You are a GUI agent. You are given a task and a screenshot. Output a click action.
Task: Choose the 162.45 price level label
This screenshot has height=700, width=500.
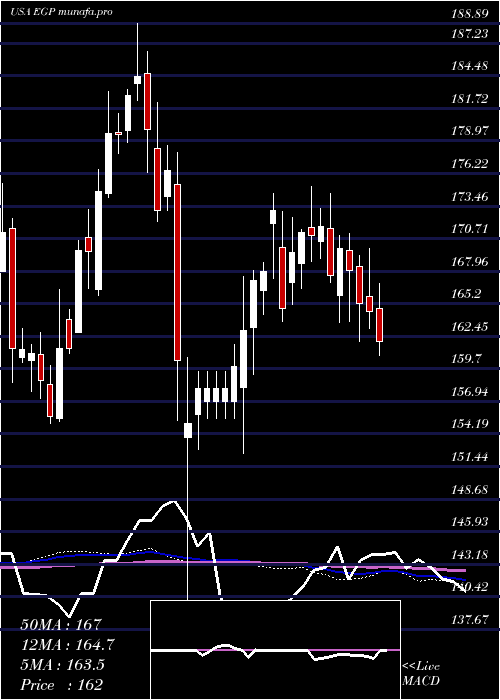469,327
